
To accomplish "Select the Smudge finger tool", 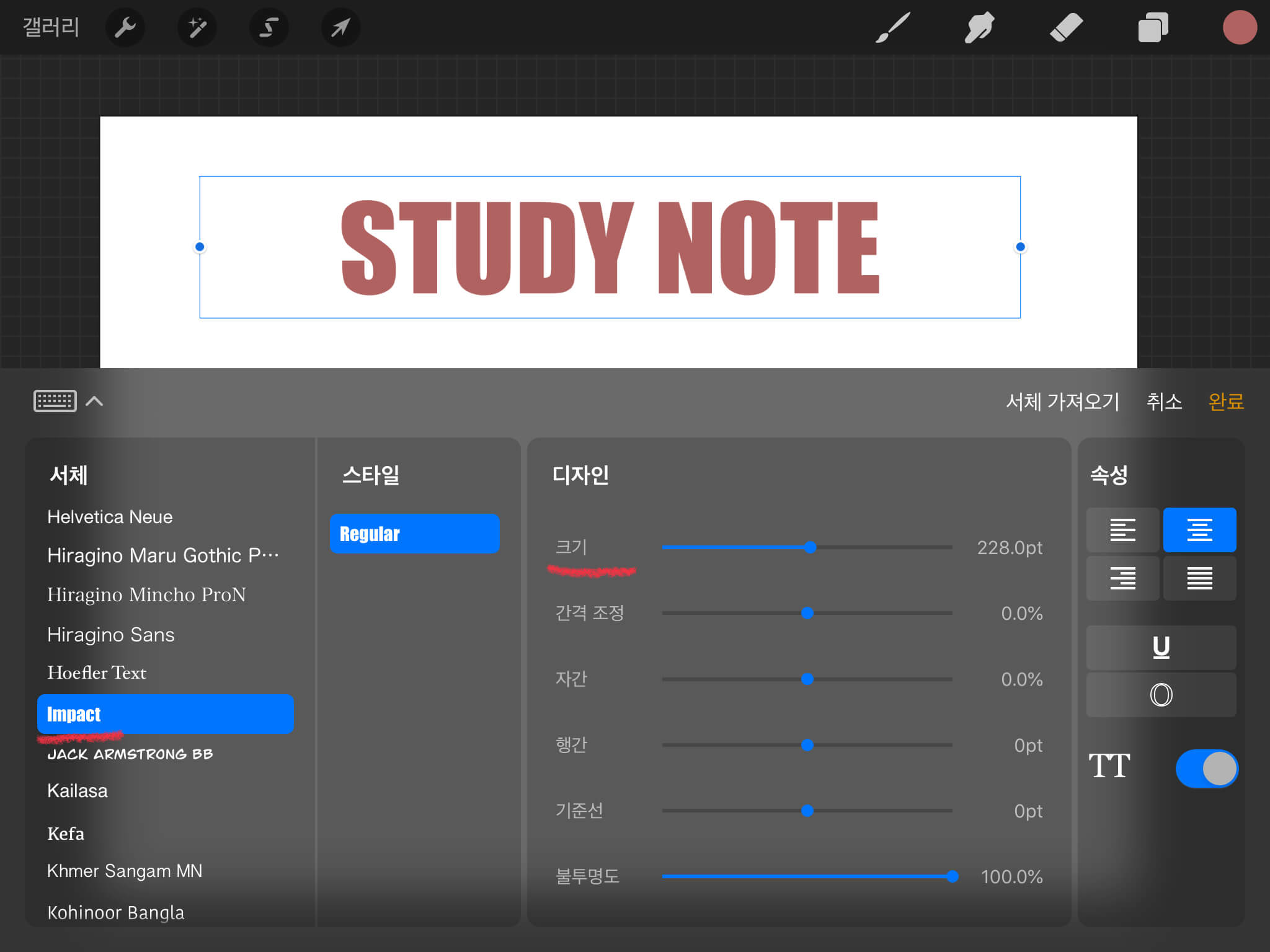I will tap(979, 27).
